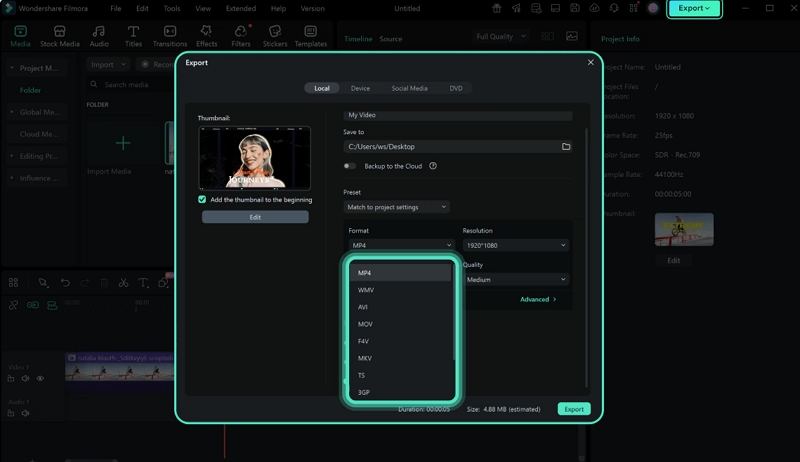Click the Project Info thumbnail image
This screenshot has height=462, width=800.
tap(684, 229)
